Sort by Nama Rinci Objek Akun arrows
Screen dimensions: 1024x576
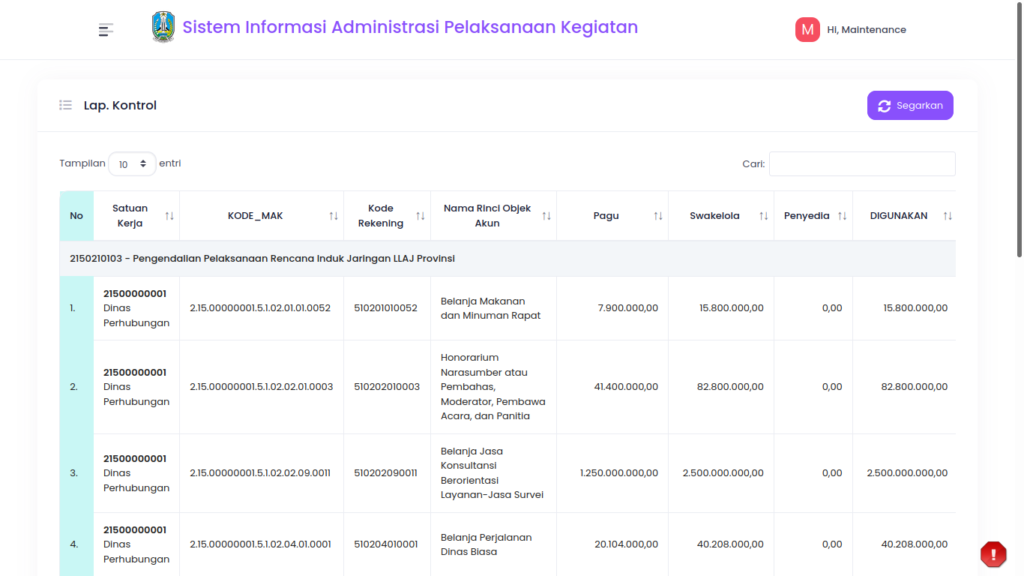(x=546, y=216)
